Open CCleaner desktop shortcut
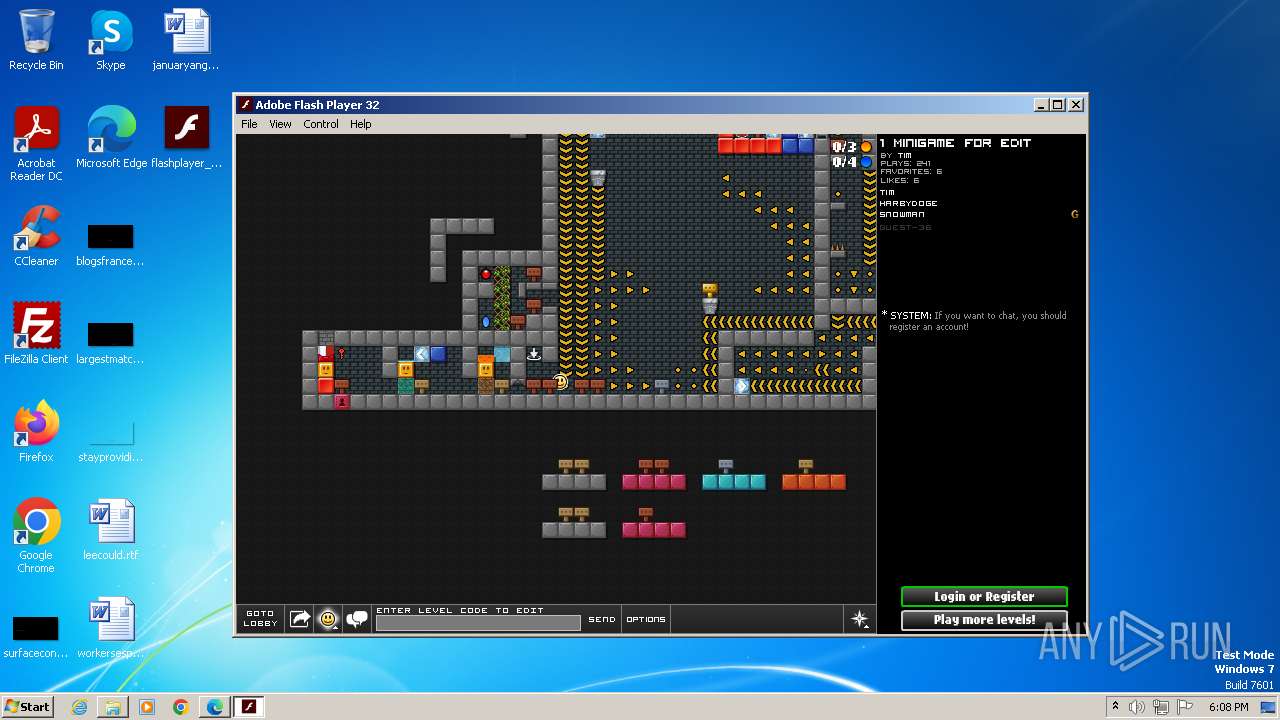The image size is (1280, 720). click(36, 236)
